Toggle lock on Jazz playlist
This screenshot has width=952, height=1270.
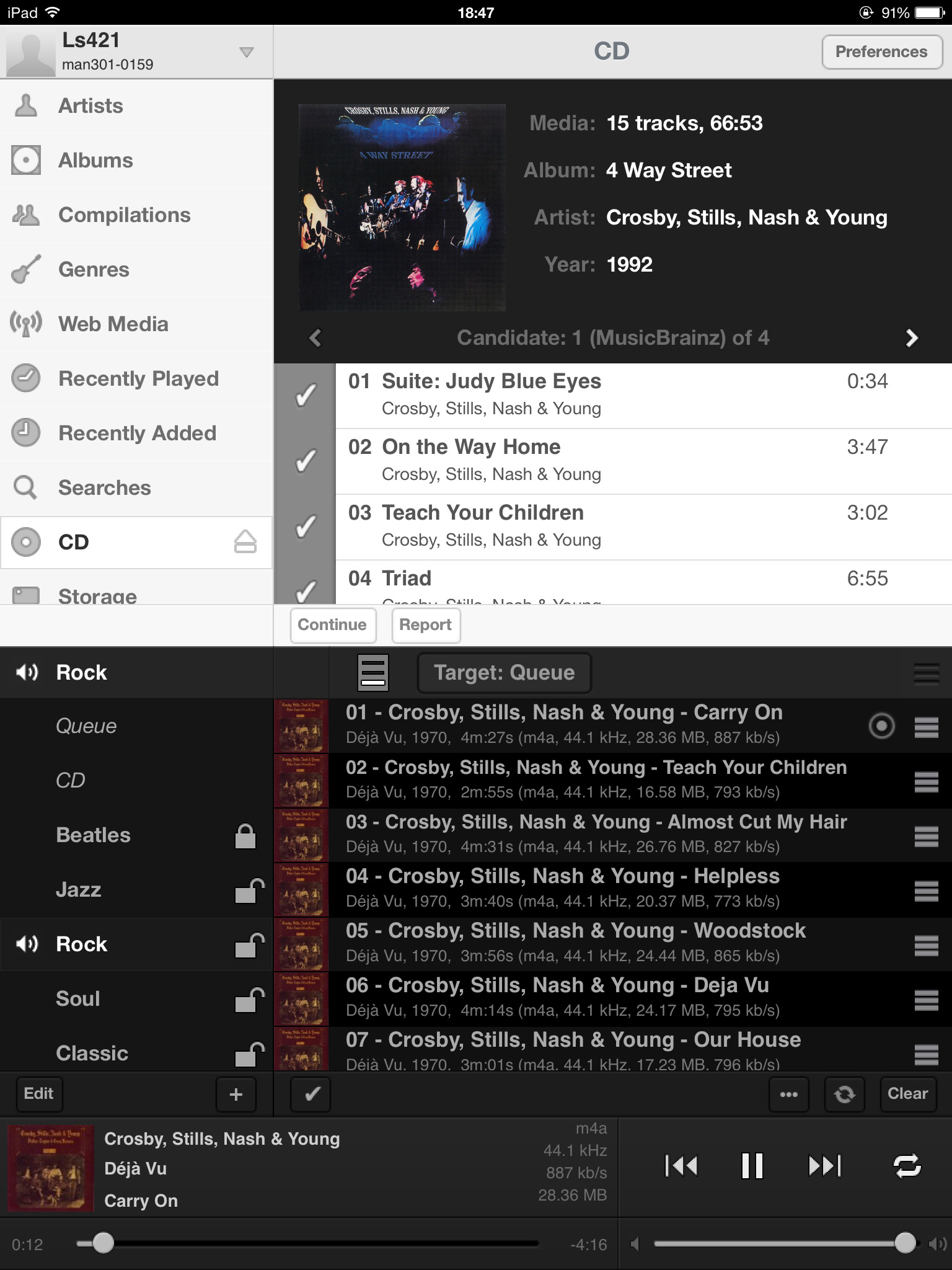[249, 890]
